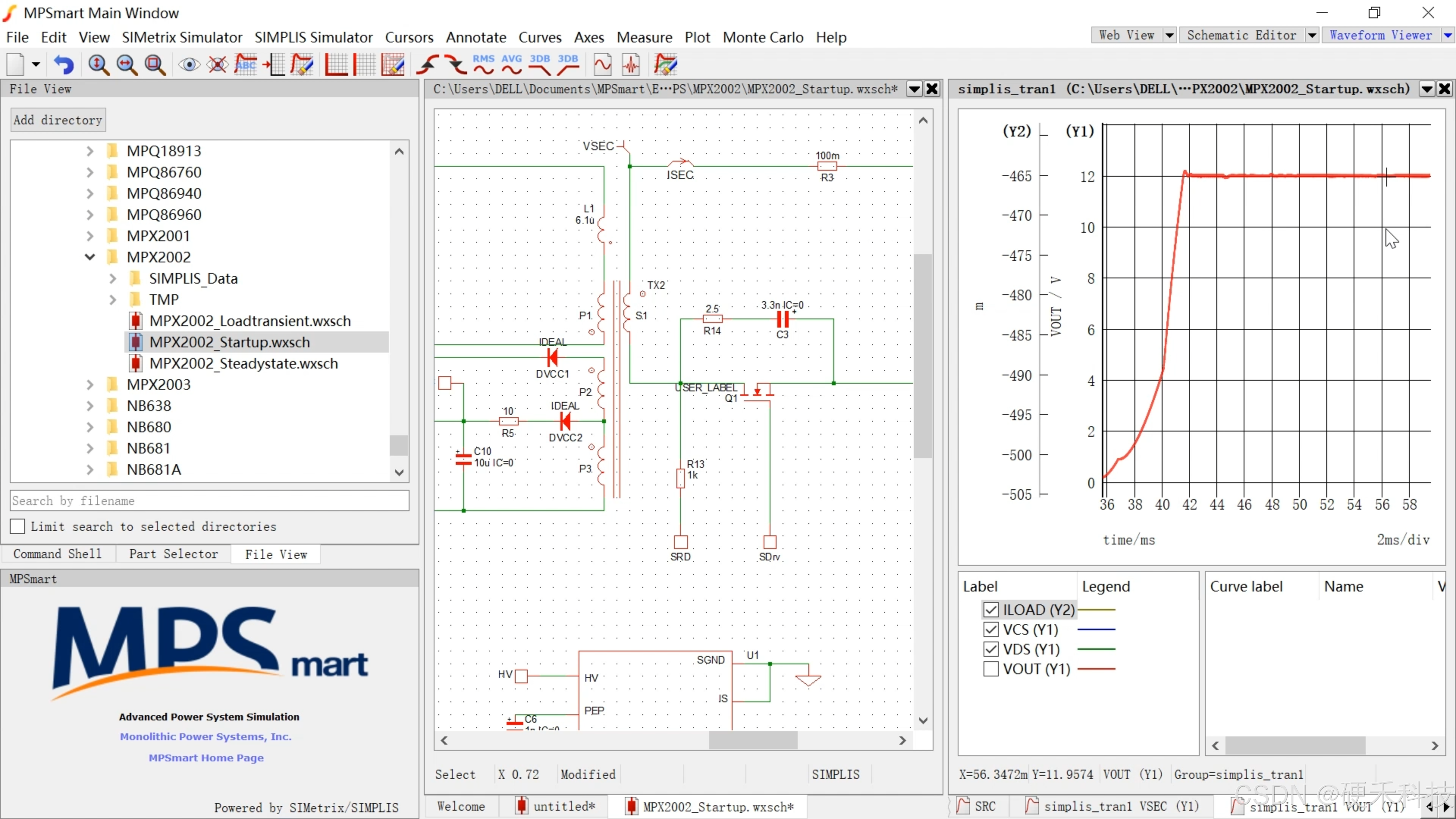Viewport: 1456px width, 819px height.
Task: Check Limit search to selected directories
Action: pos(17,526)
